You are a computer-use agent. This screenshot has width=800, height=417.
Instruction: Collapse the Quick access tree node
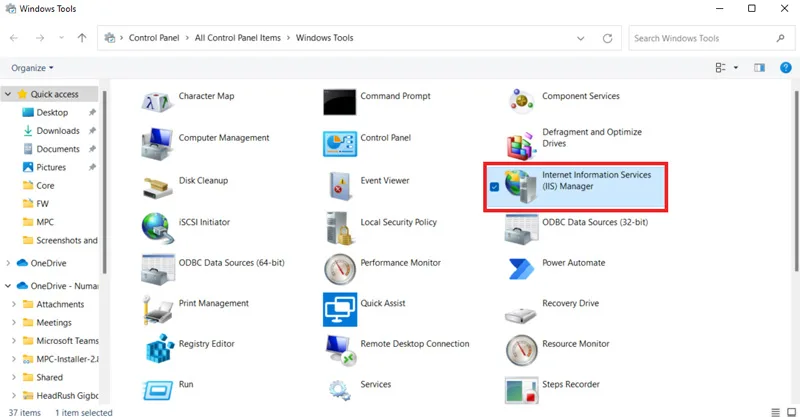click(8, 94)
